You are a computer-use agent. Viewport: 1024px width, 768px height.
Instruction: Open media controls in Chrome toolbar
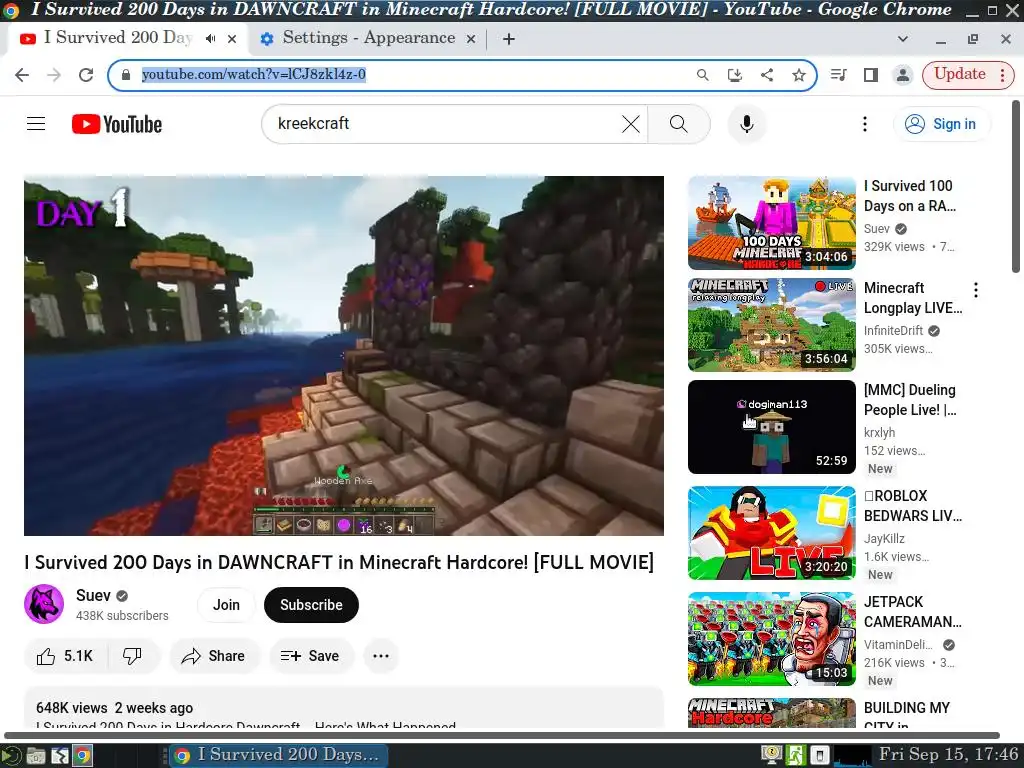pos(839,75)
